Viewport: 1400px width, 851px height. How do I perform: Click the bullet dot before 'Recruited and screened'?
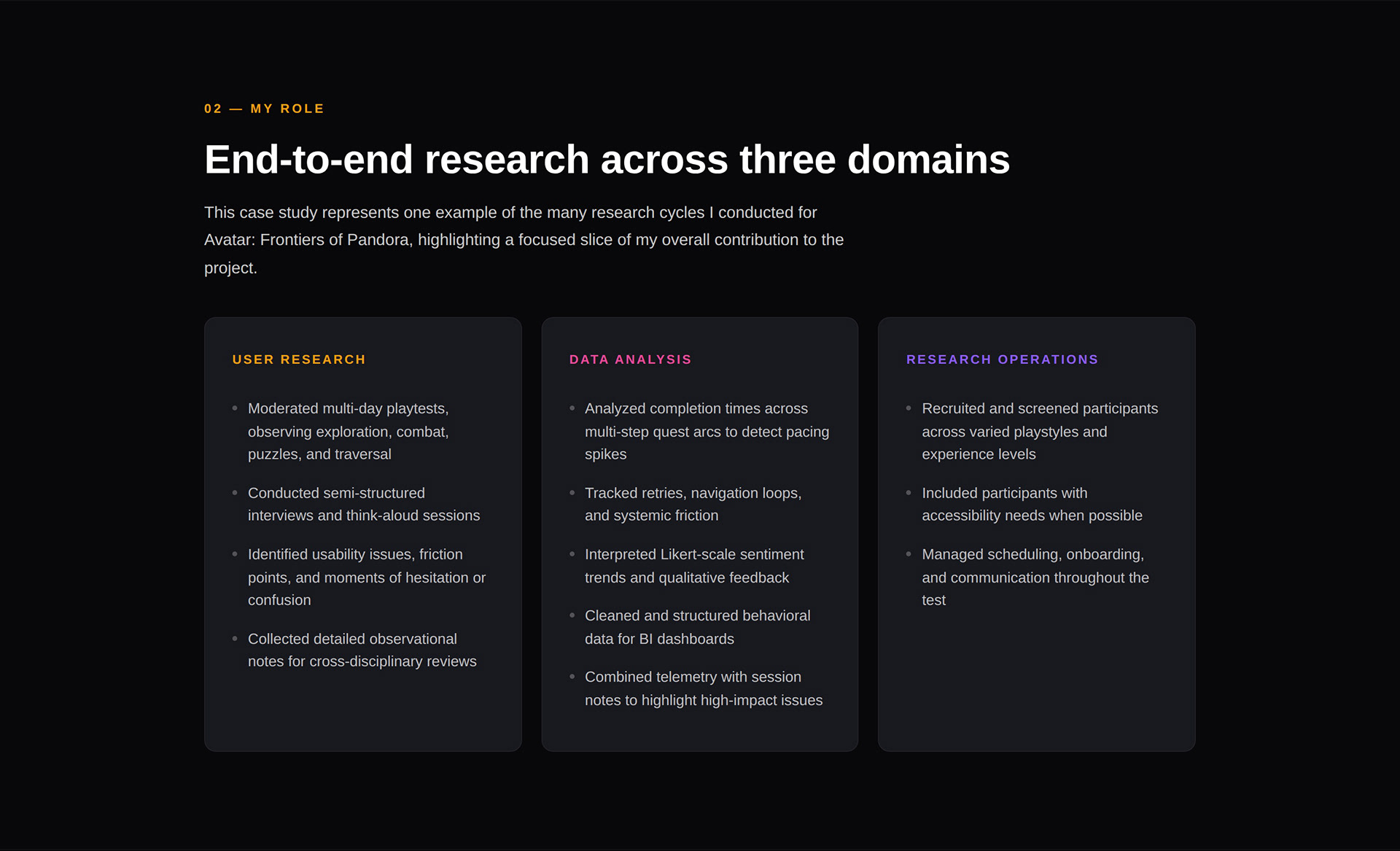909,408
